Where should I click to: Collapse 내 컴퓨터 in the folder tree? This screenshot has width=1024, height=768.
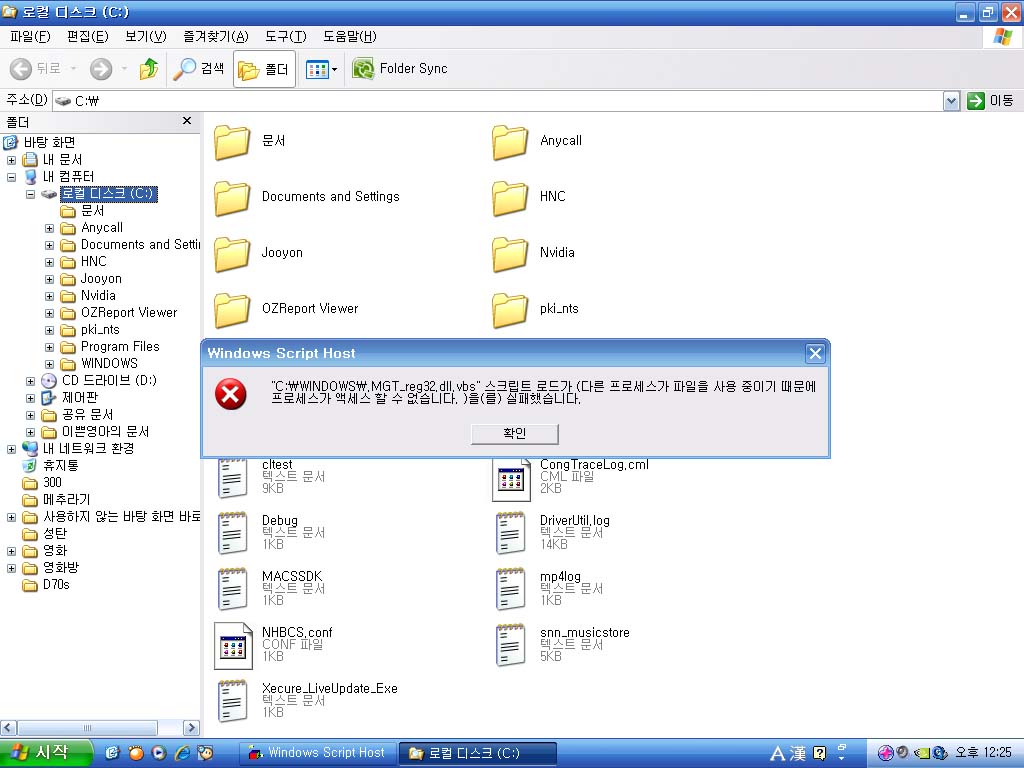click(11, 177)
